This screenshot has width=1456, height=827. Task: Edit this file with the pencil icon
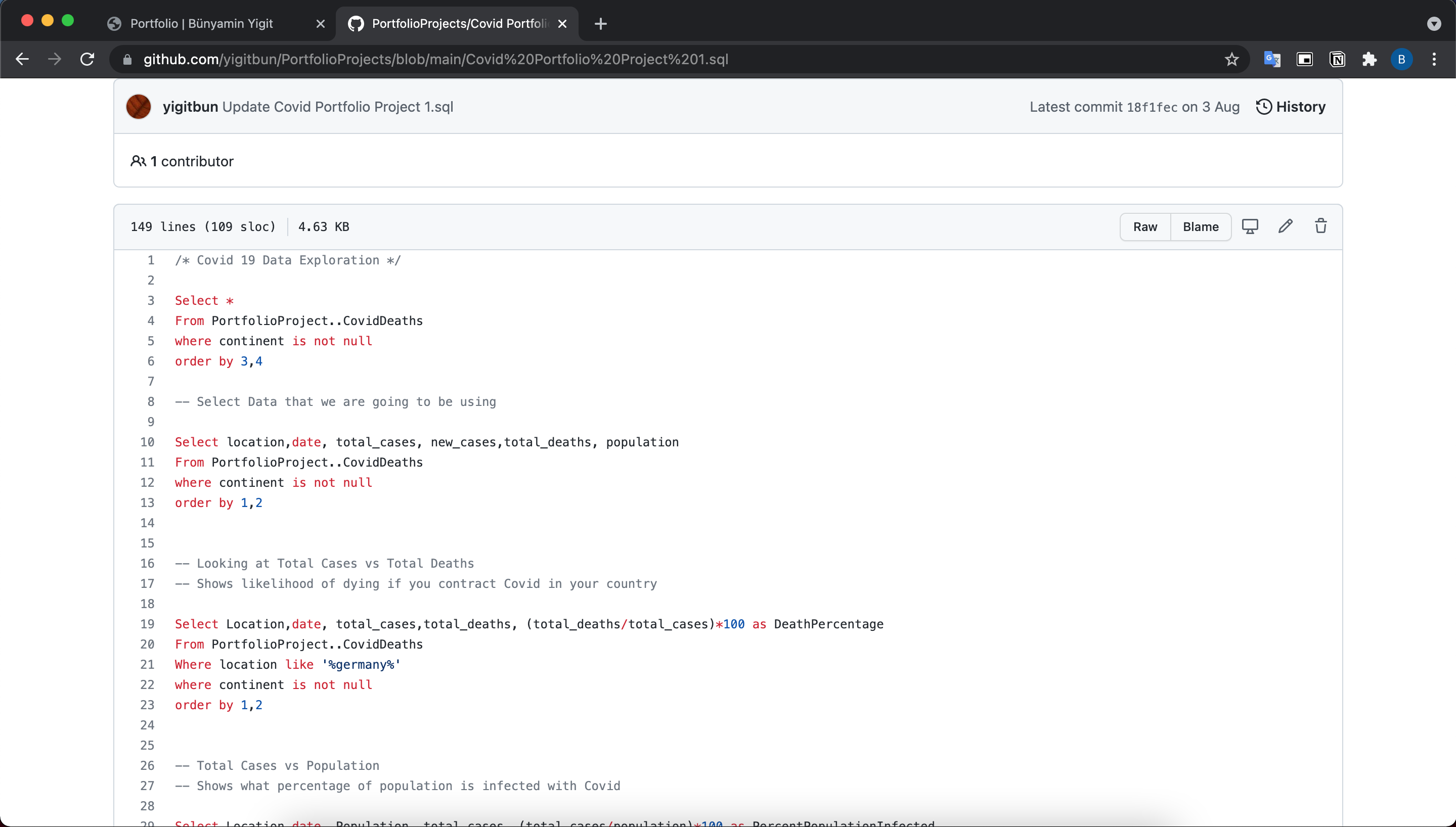click(1286, 226)
